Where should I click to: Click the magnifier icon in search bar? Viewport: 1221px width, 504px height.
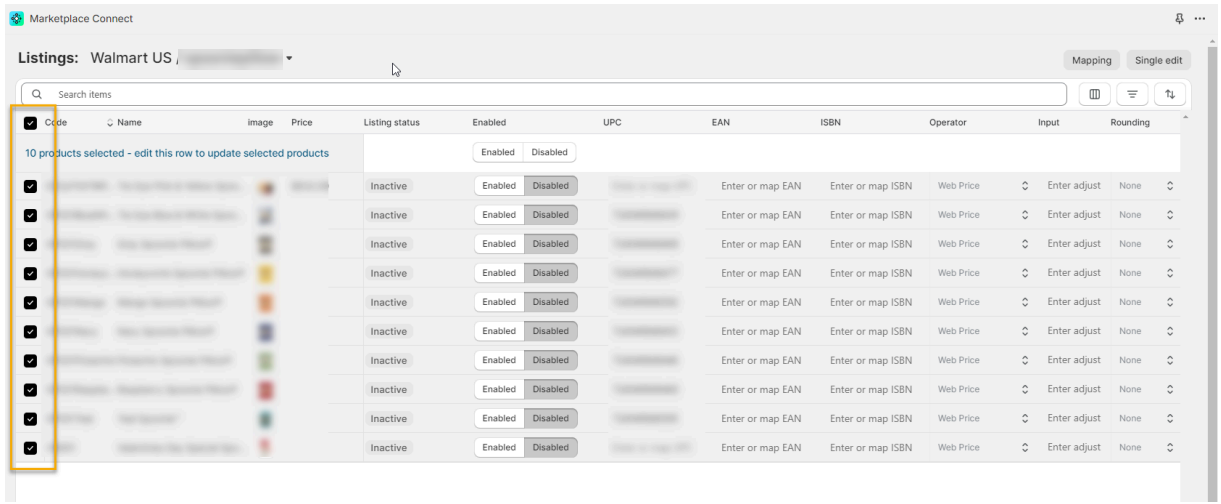[x=37, y=94]
